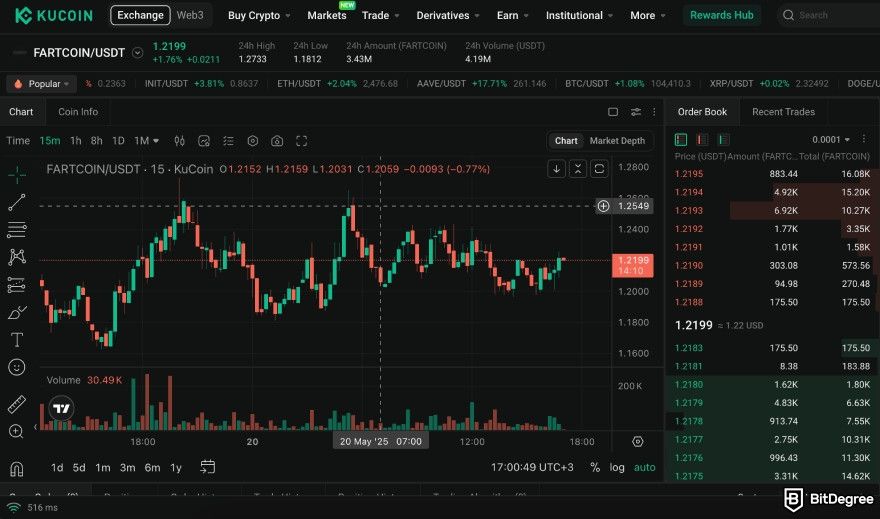This screenshot has height=519, width=880.
Task: Switch to the Recent Trades tab
Action: pos(783,112)
